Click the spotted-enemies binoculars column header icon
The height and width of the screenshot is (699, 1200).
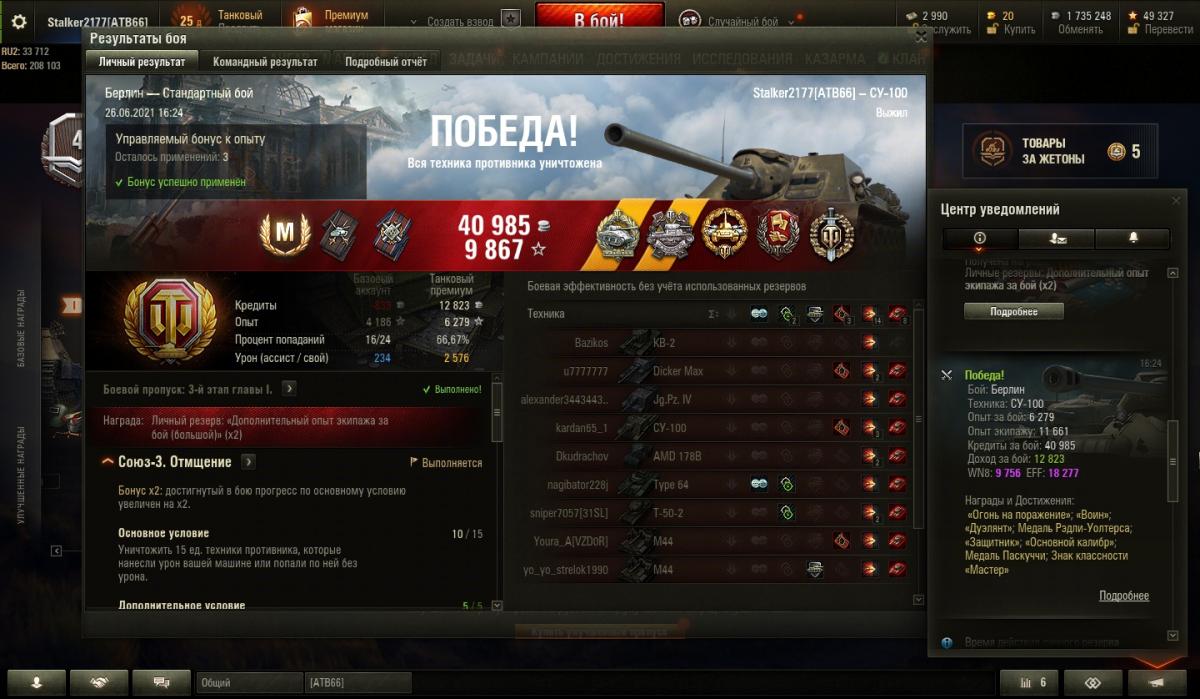pos(759,314)
